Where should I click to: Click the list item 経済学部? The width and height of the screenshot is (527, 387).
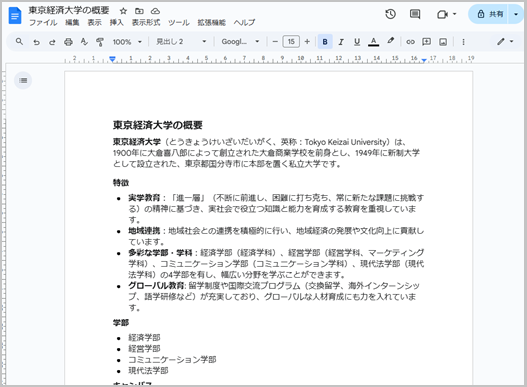pos(144,337)
